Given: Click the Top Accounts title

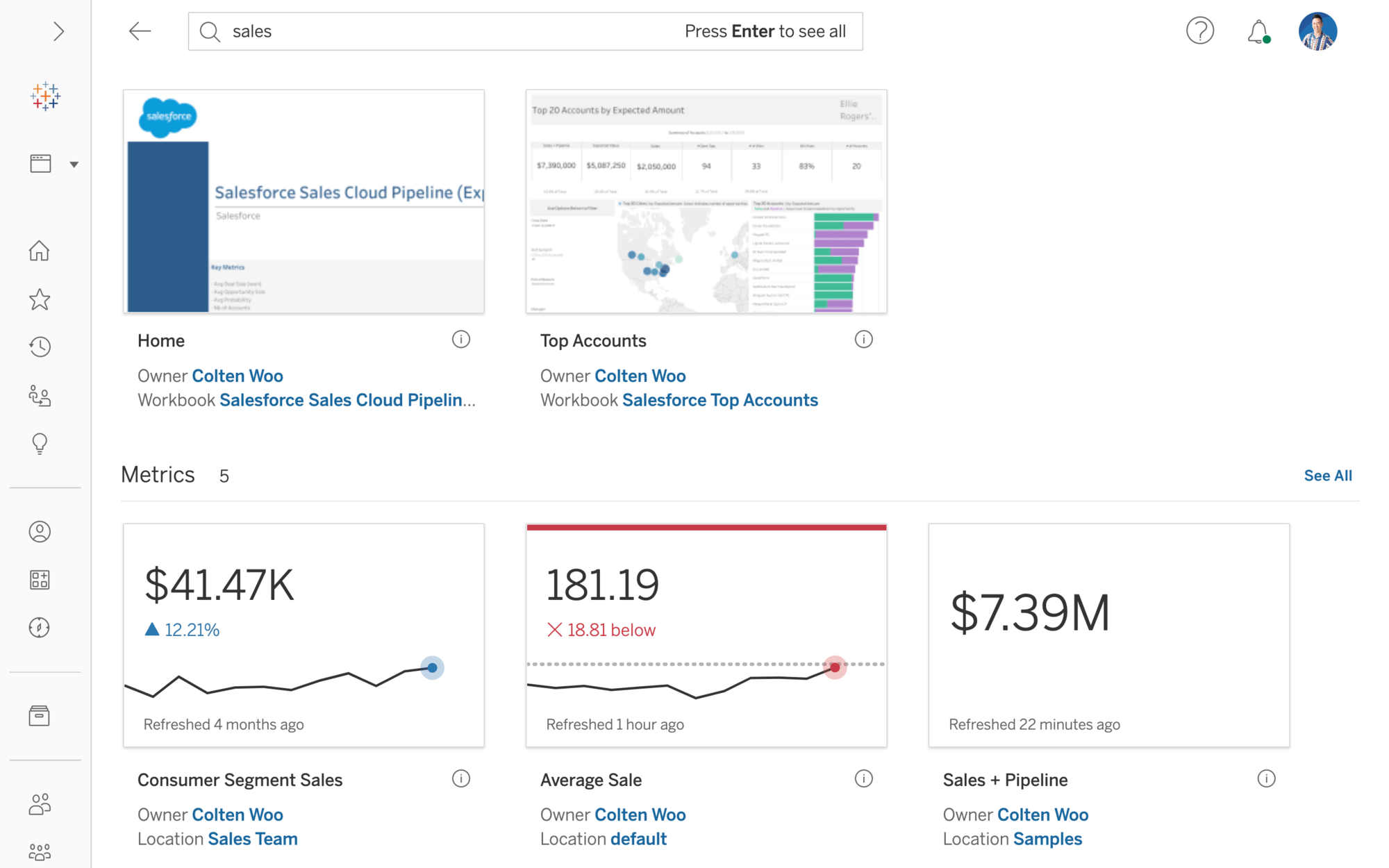Looking at the screenshot, I should point(593,341).
